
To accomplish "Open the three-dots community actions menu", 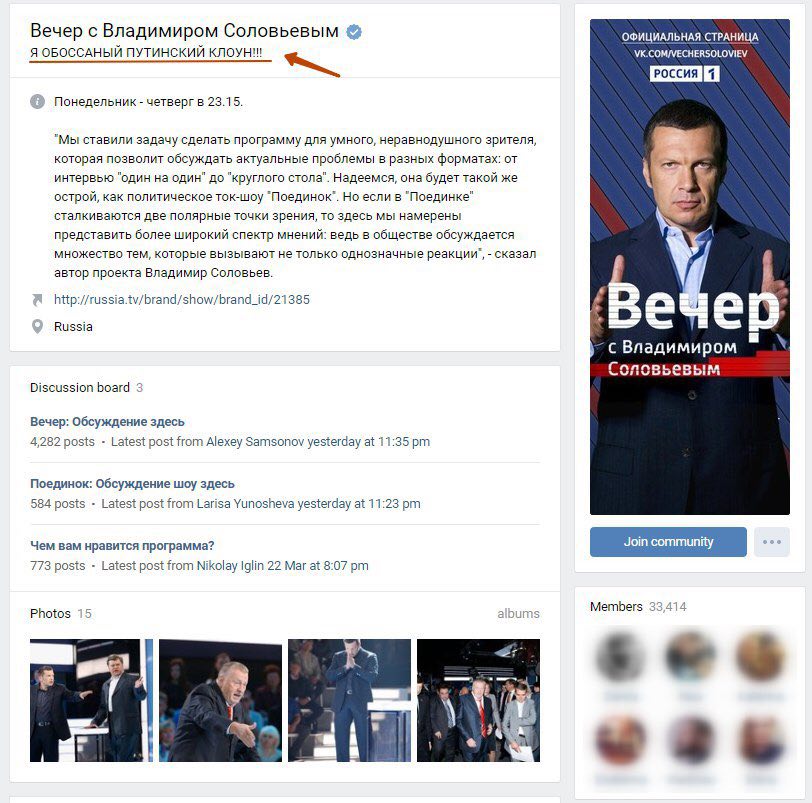I will (772, 542).
